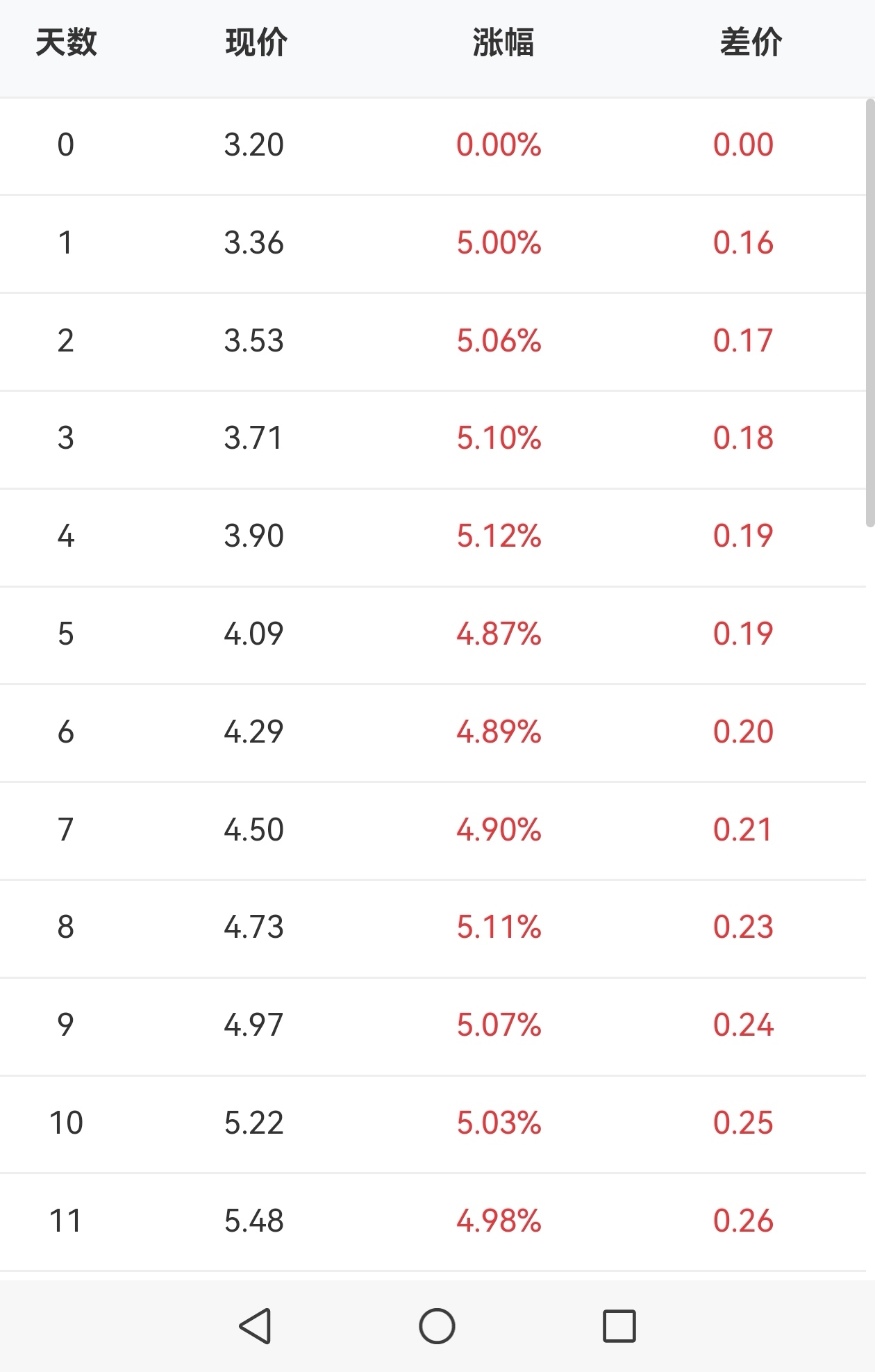Screen dimensions: 875x1372
Task: Click the 5.00% increase on day 1
Action: click(499, 243)
